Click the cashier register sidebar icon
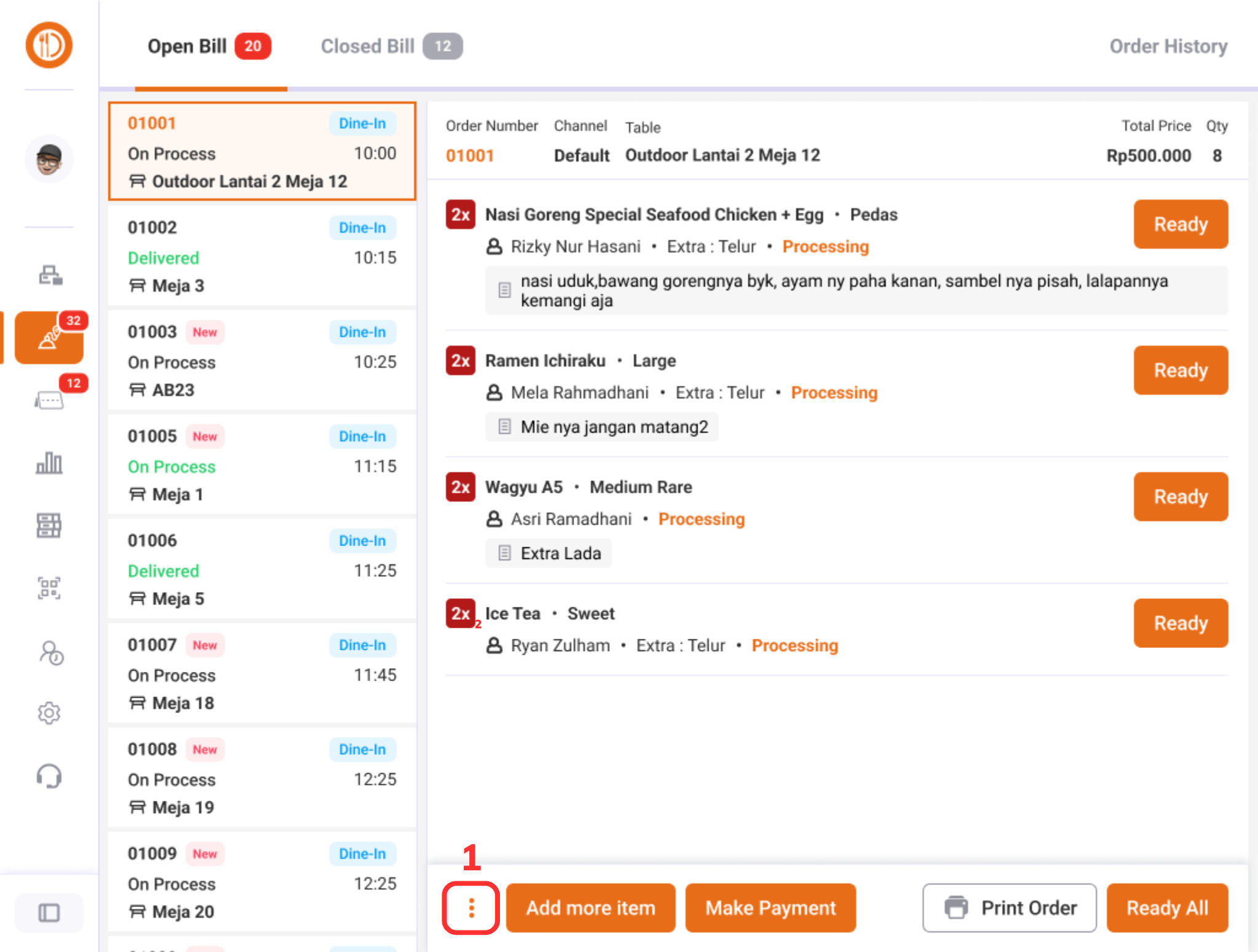This screenshot has width=1258, height=952. (50, 275)
